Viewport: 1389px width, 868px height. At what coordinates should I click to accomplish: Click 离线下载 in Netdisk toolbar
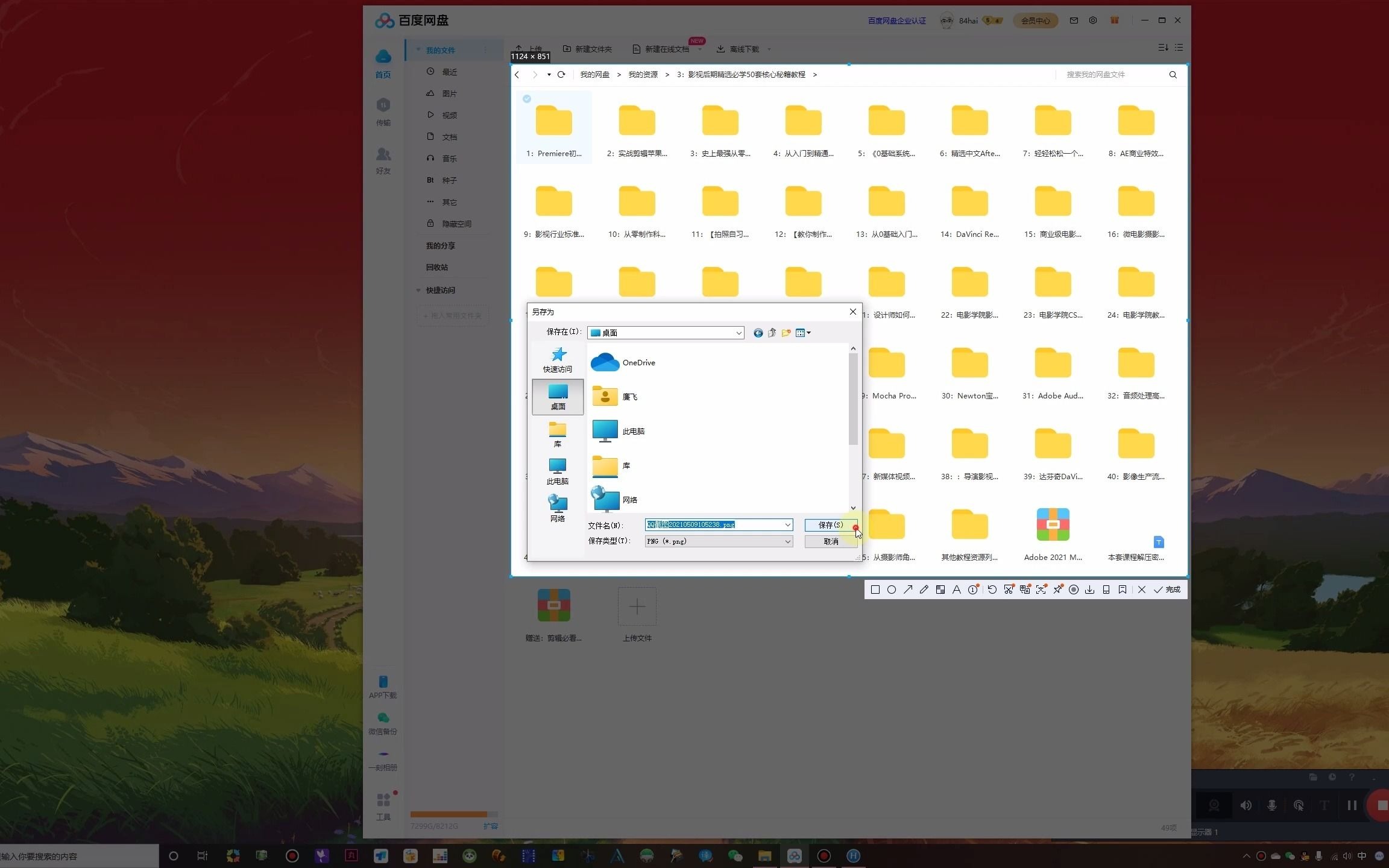pos(738,49)
